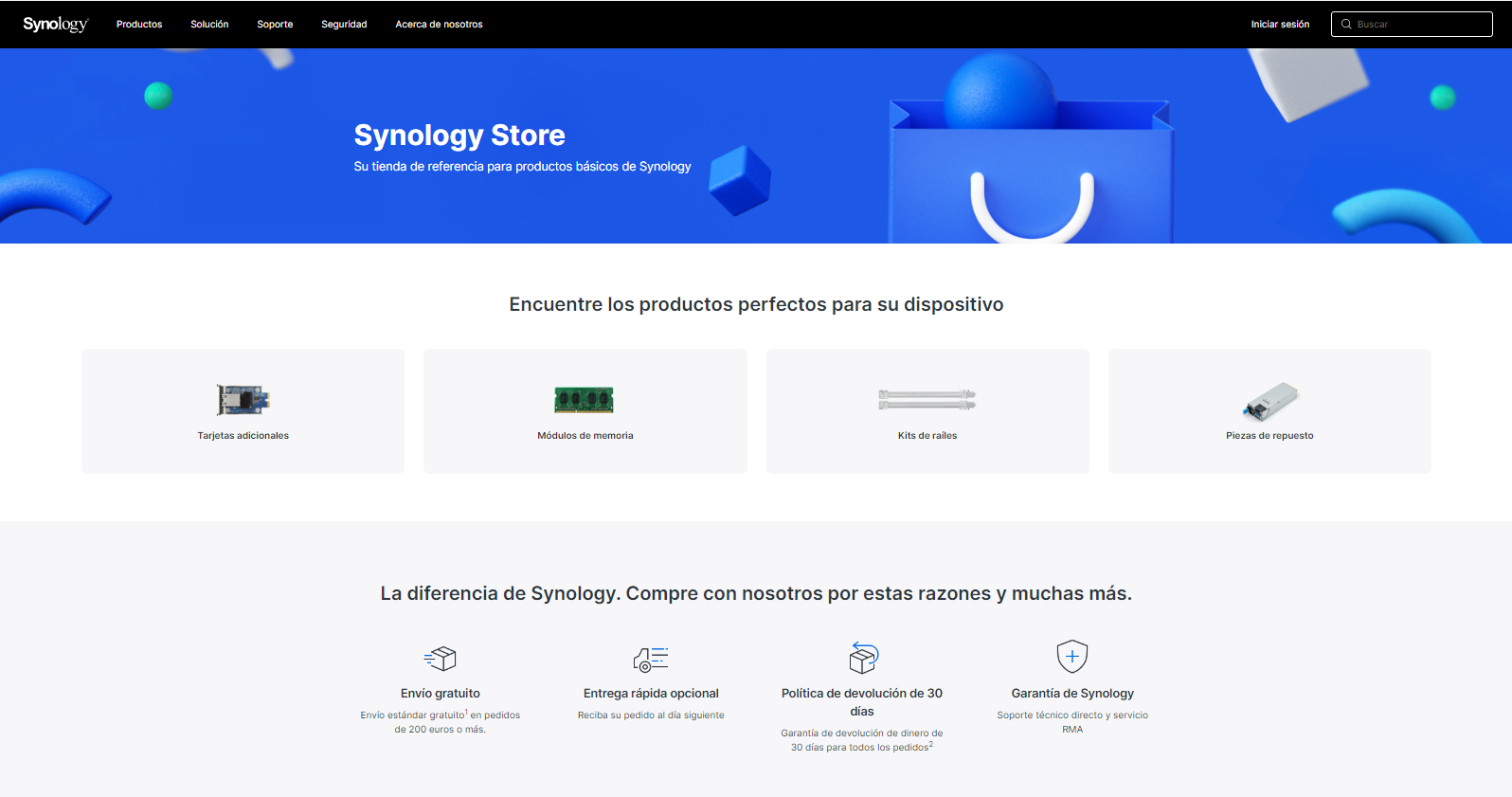Open the Solución menu
The width and height of the screenshot is (1512, 797).
209,25
